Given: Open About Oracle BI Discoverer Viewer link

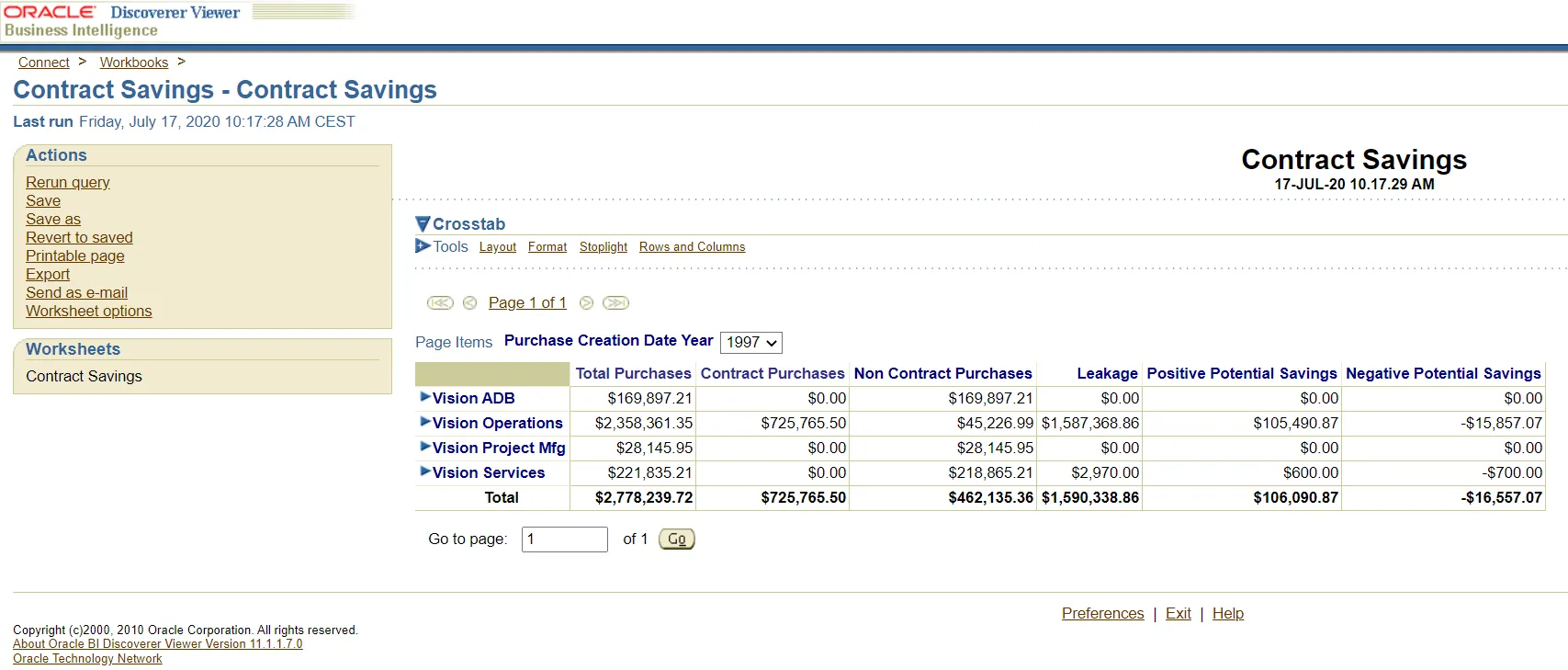Looking at the screenshot, I should pyautogui.click(x=158, y=644).
